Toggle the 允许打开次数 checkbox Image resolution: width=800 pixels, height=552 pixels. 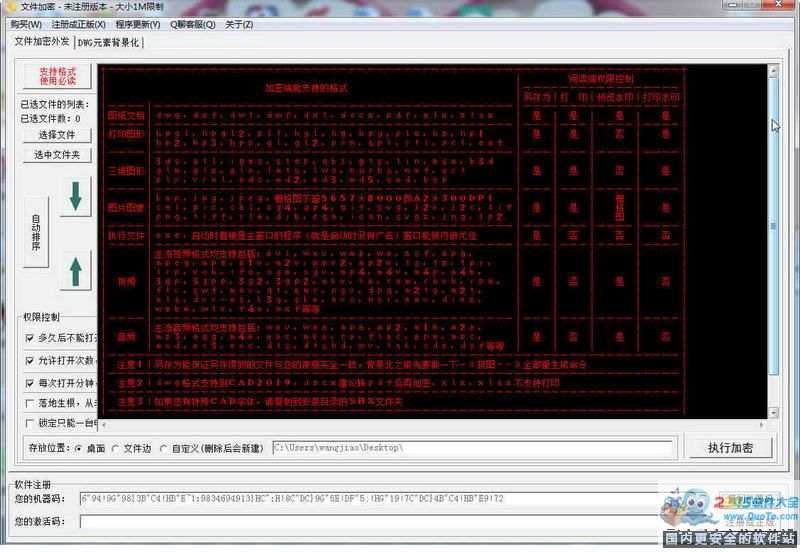point(30,361)
